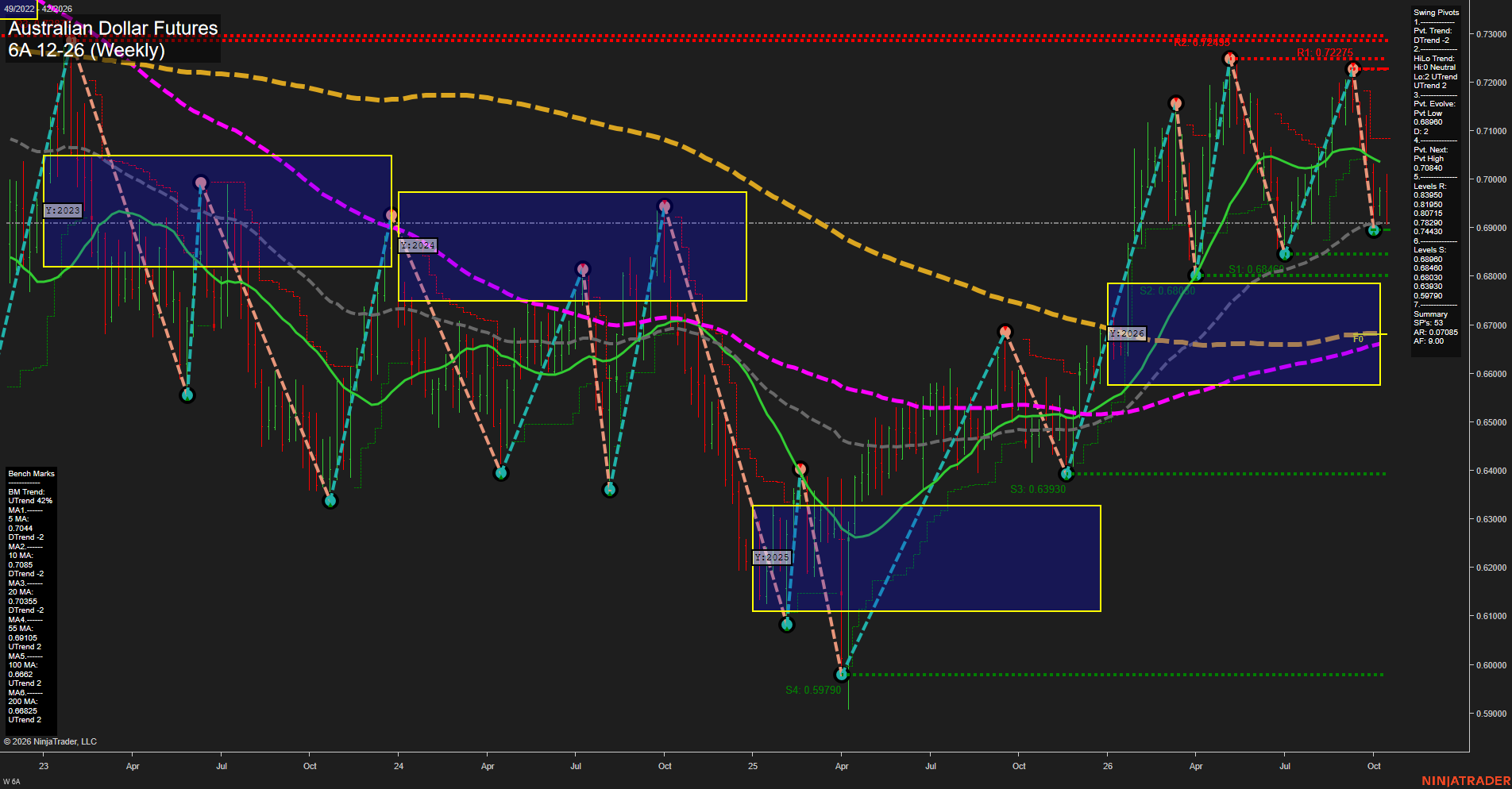Image resolution: width=1512 pixels, height=789 pixels.
Task: Click the 0.59000 price axis label
Action: [1491, 714]
